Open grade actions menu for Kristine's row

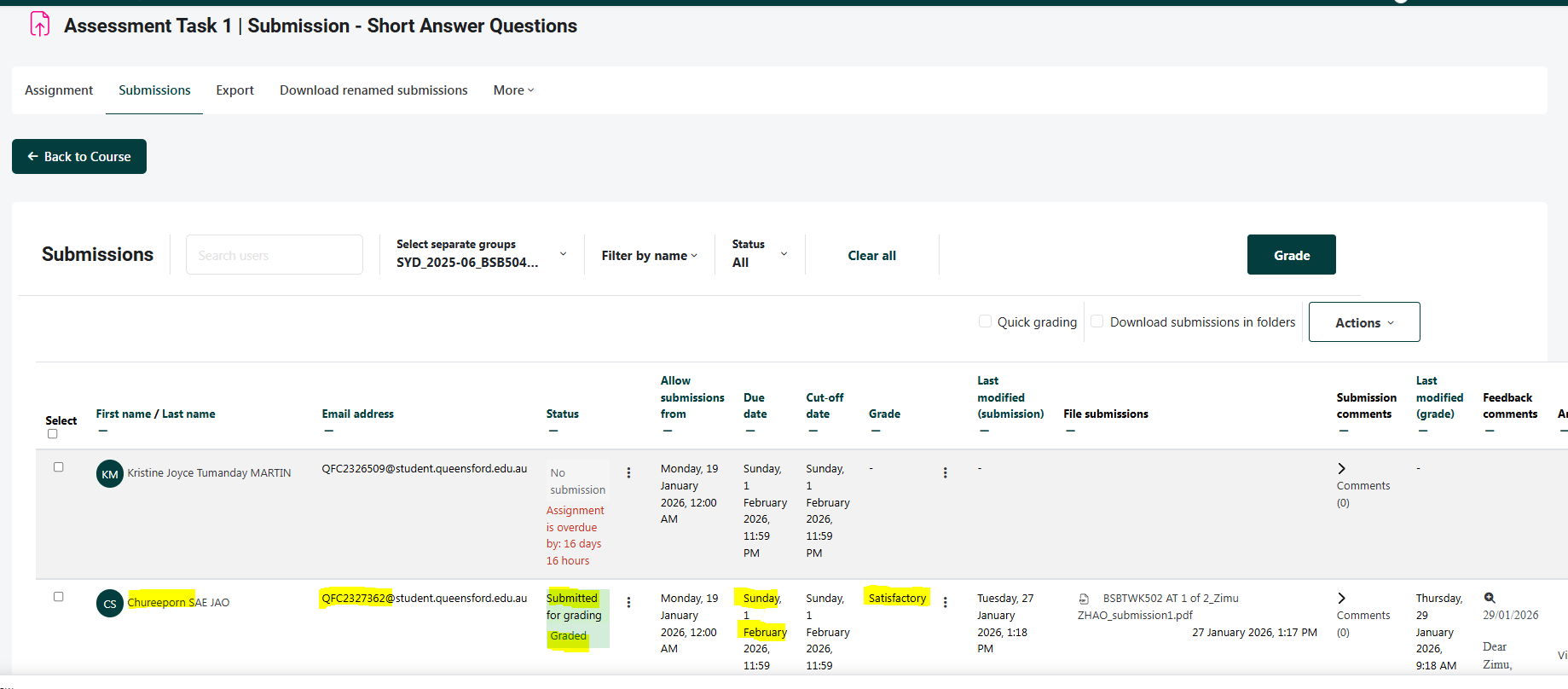945,473
